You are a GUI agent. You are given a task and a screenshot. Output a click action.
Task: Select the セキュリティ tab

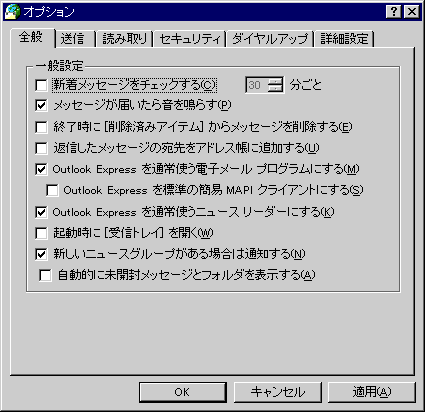point(190,39)
